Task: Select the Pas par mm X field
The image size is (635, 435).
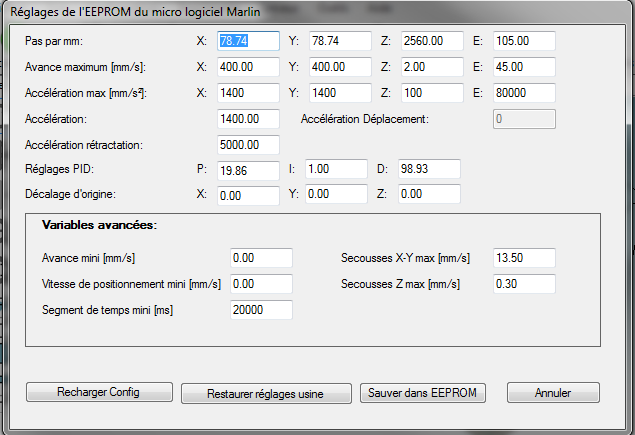Action: click(248, 41)
